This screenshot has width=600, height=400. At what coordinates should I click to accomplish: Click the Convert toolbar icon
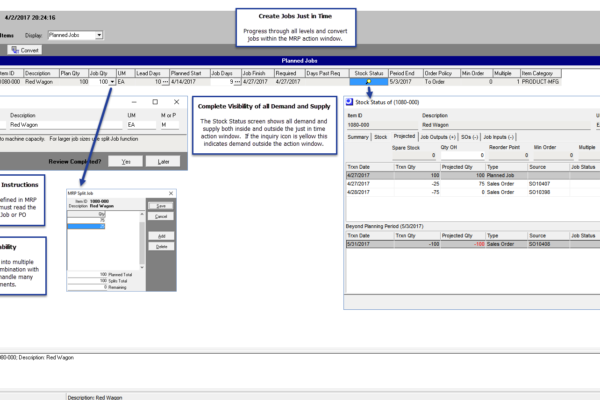coord(15,50)
